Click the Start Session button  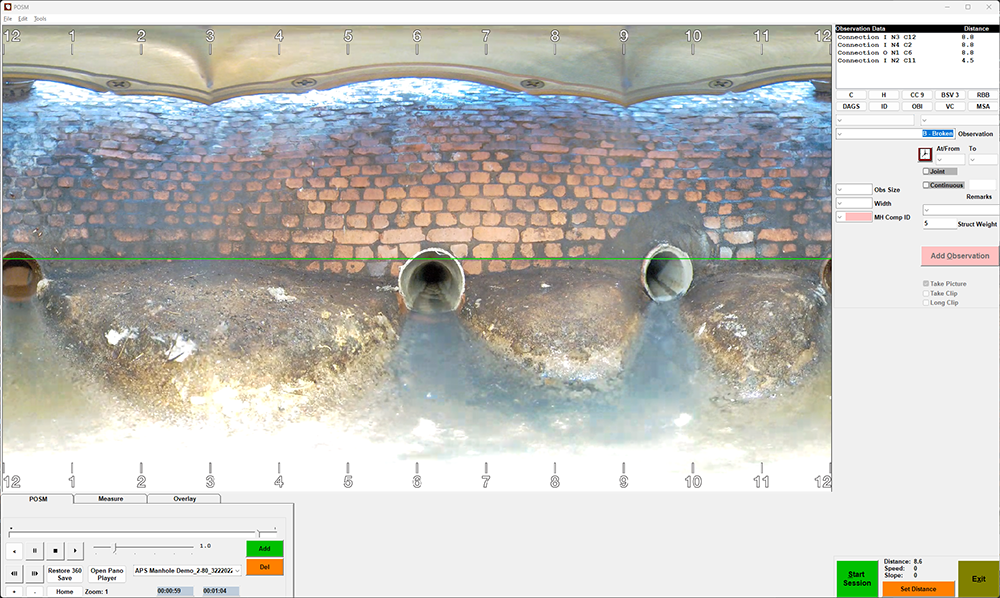857,578
